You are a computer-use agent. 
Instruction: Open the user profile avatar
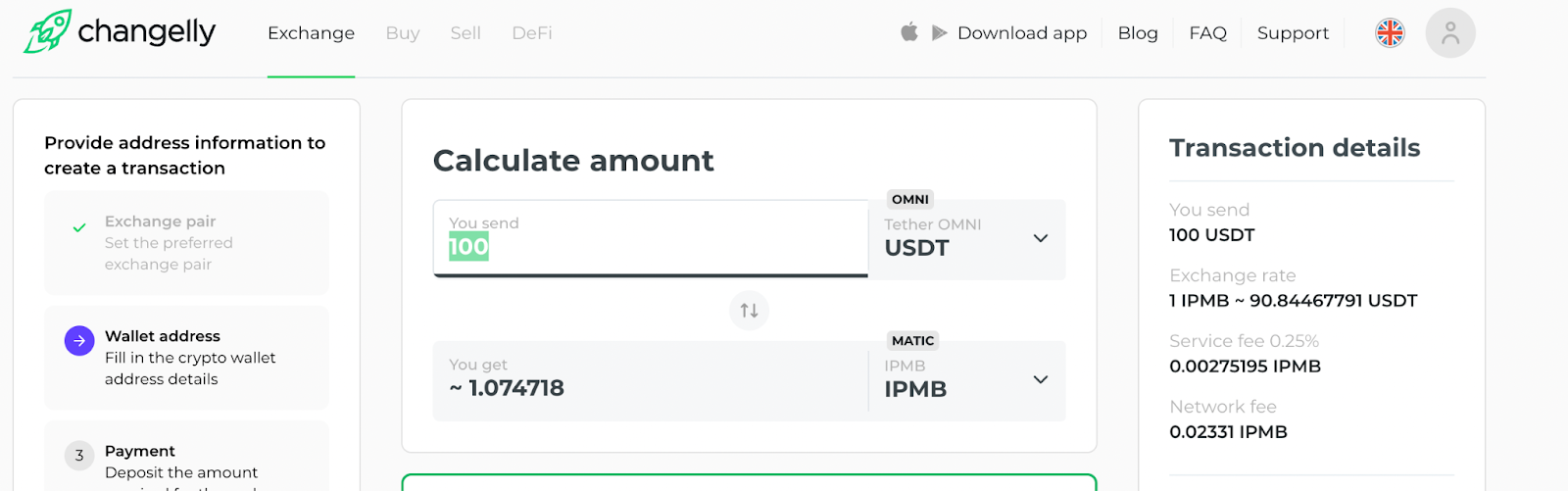pyautogui.click(x=1450, y=33)
